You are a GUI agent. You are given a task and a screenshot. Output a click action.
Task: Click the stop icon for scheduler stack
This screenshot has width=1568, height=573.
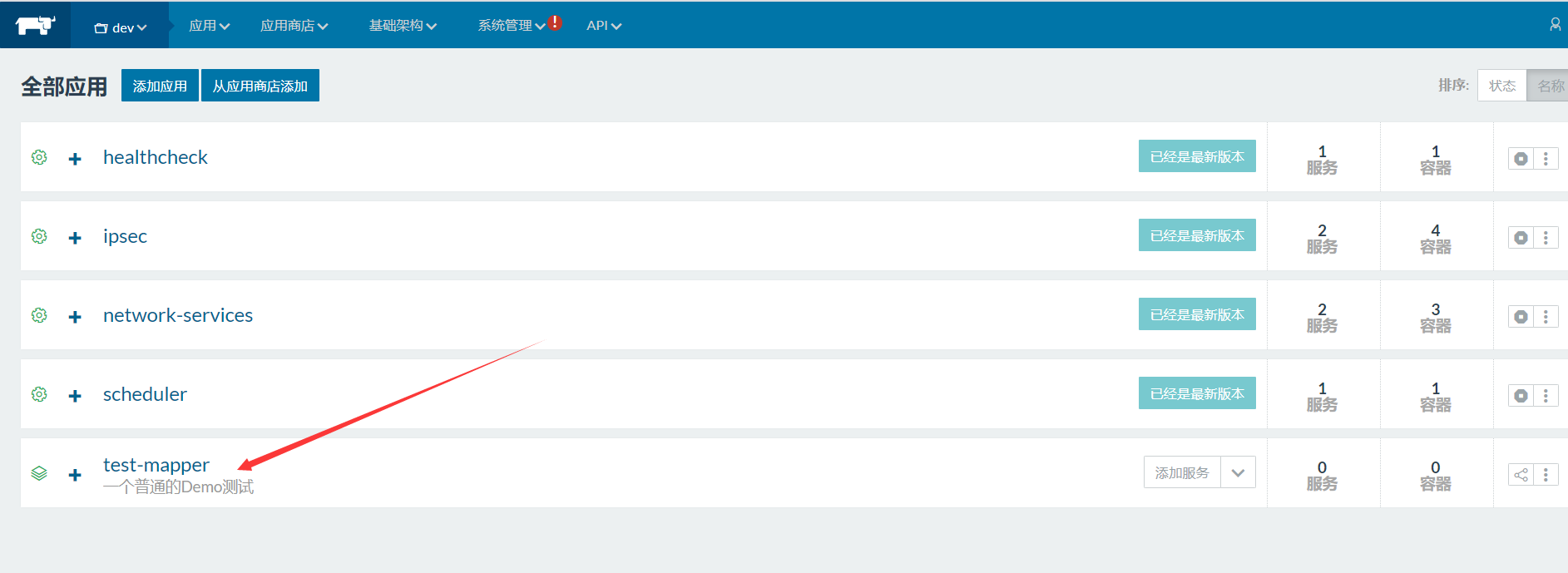pyautogui.click(x=1521, y=396)
